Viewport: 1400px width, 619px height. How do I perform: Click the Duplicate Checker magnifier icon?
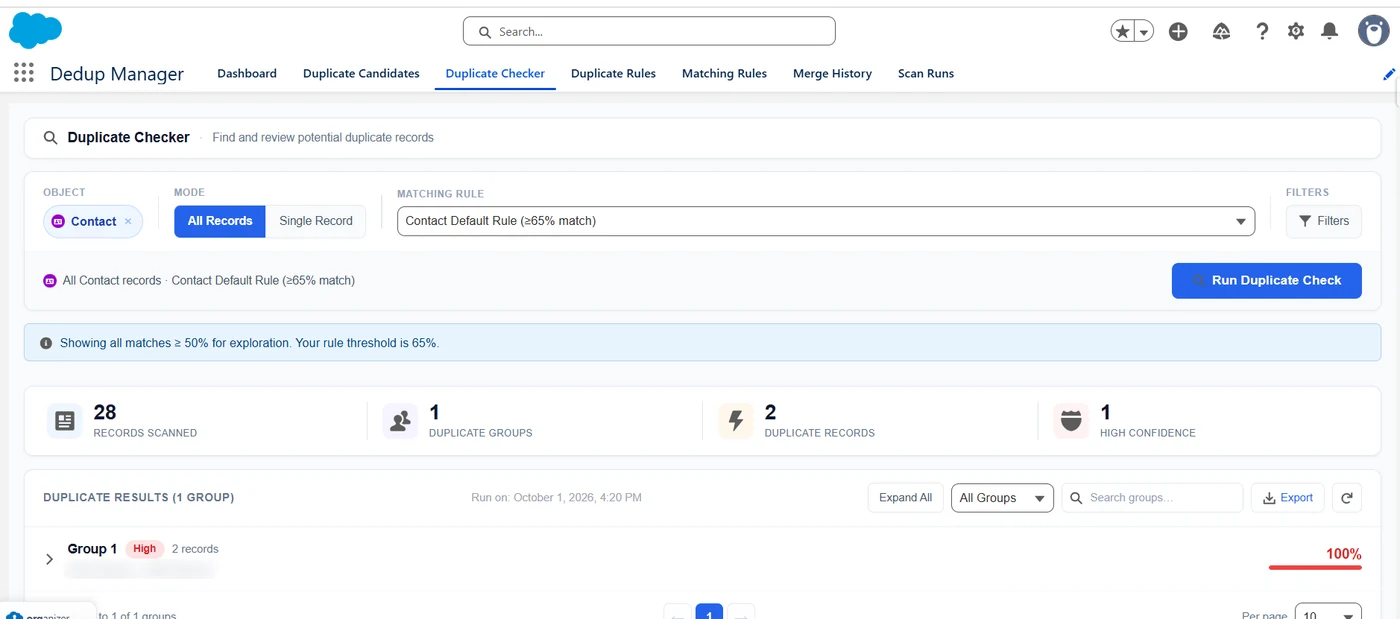click(x=50, y=138)
